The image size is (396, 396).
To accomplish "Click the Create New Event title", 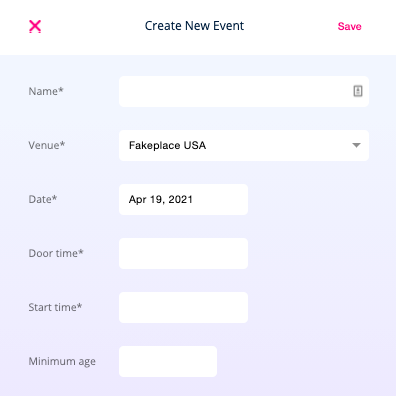I will click(x=194, y=26).
